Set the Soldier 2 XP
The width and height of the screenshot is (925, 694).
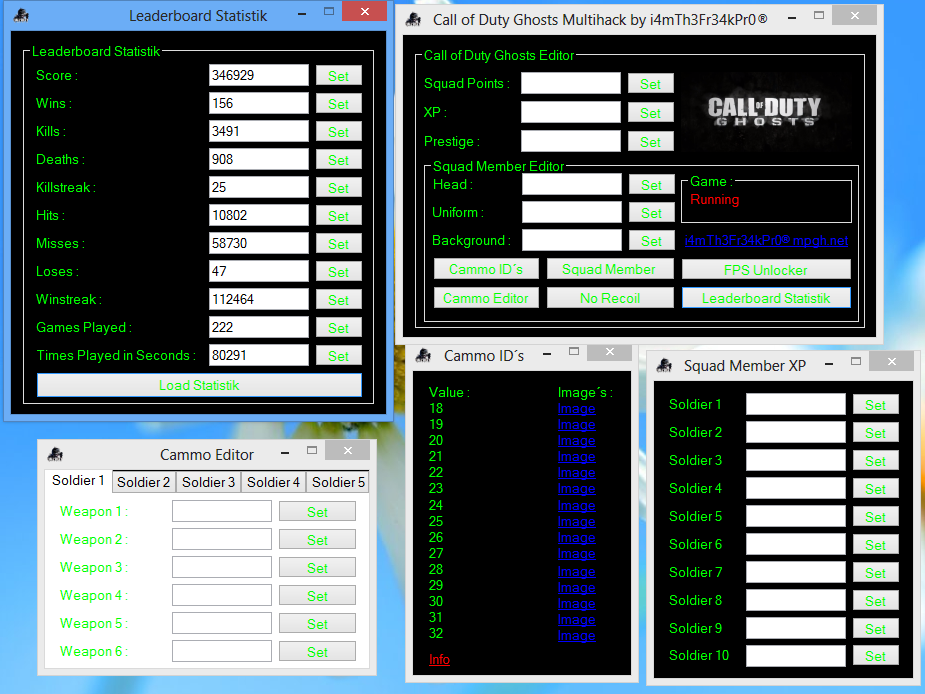coord(876,433)
